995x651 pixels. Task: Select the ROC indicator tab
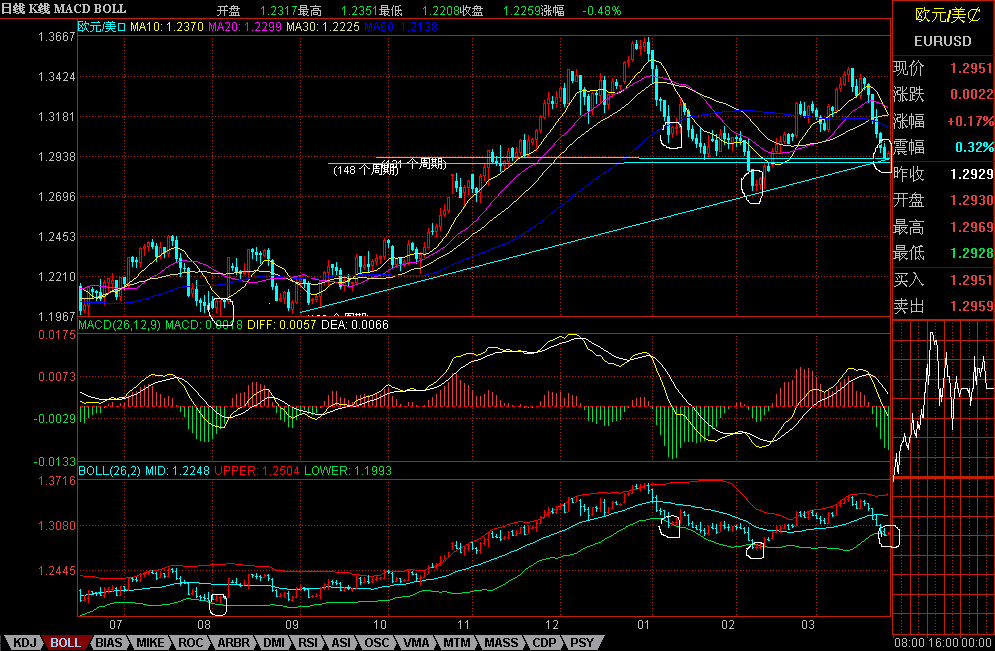coord(191,642)
